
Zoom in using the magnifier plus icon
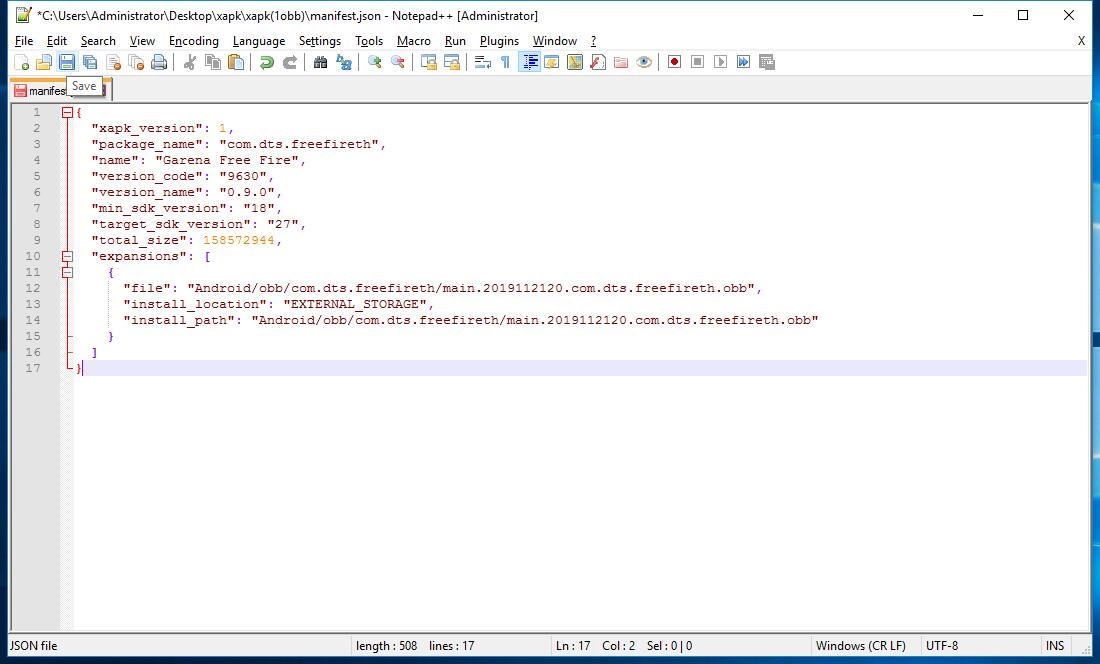pos(374,61)
